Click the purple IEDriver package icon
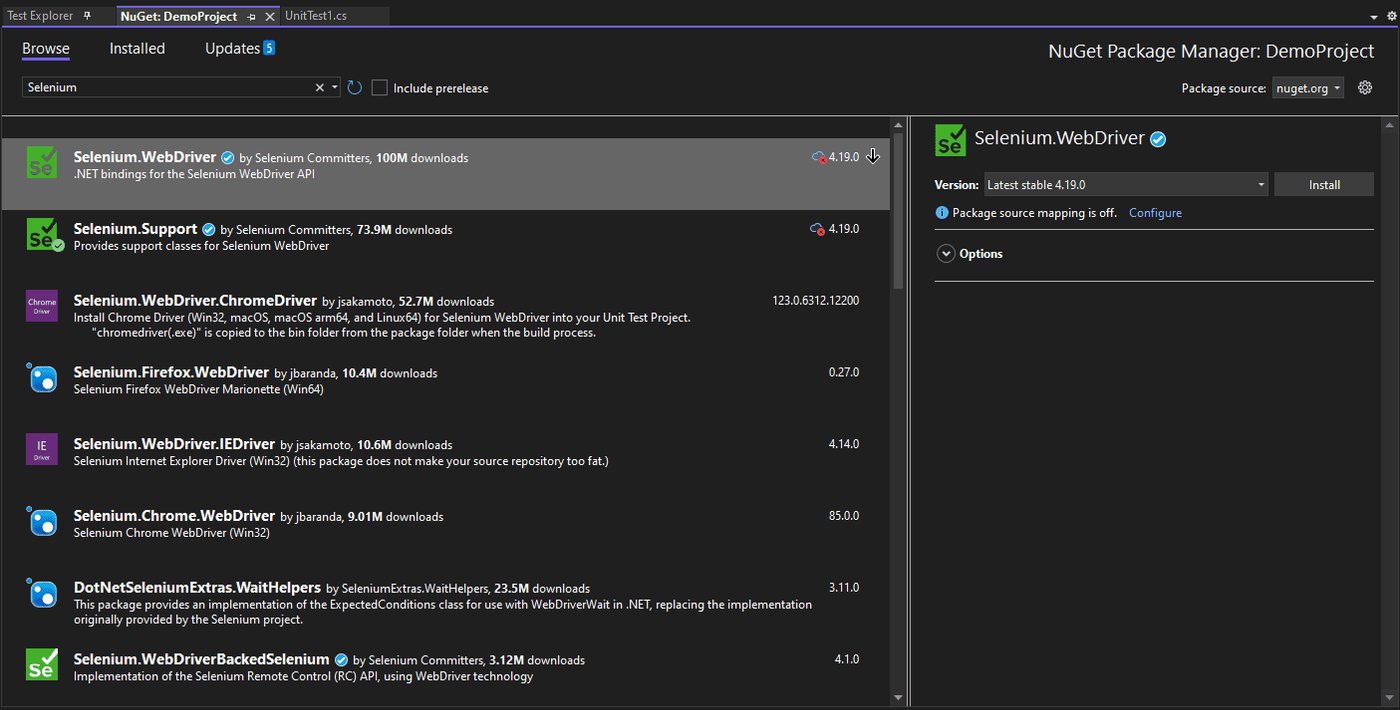Image resolution: width=1400 pixels, height=710 pixels. (x=42, y=450)
